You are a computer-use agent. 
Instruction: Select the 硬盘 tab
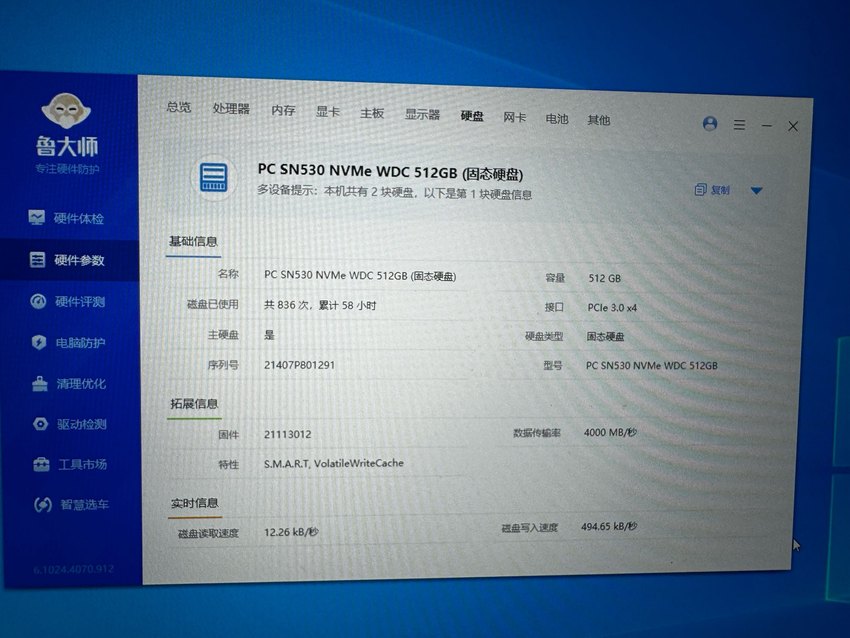pyautogui.click(x=472, y=115)
